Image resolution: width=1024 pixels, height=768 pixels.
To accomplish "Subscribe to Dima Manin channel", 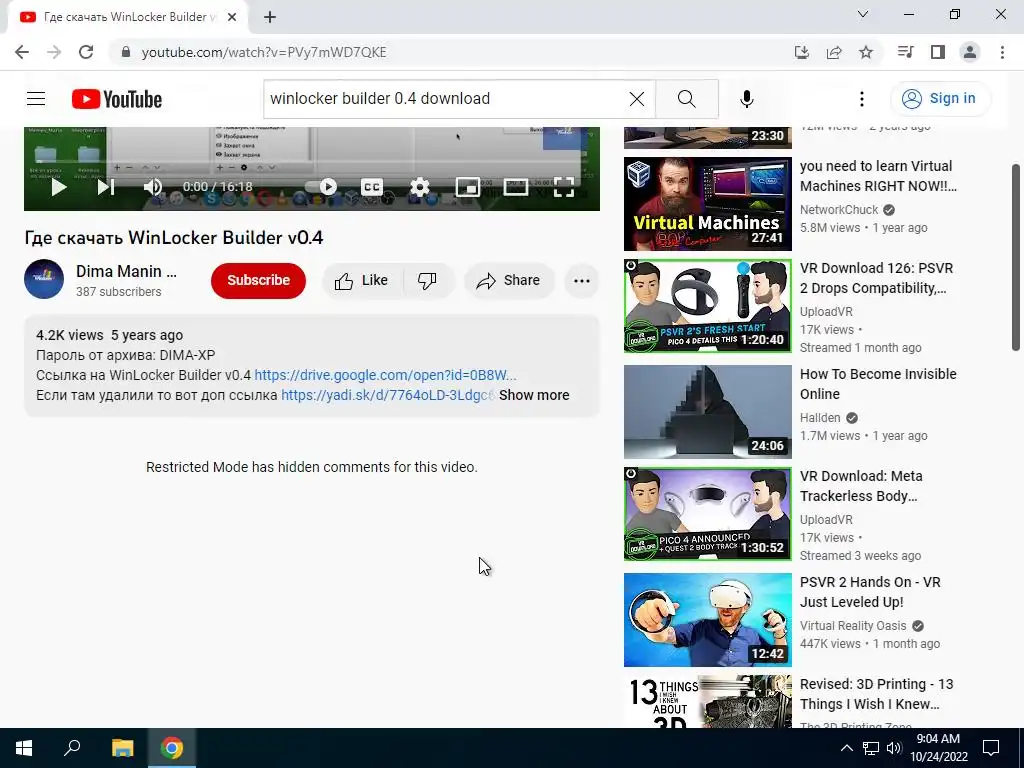I will click(258, 280).
